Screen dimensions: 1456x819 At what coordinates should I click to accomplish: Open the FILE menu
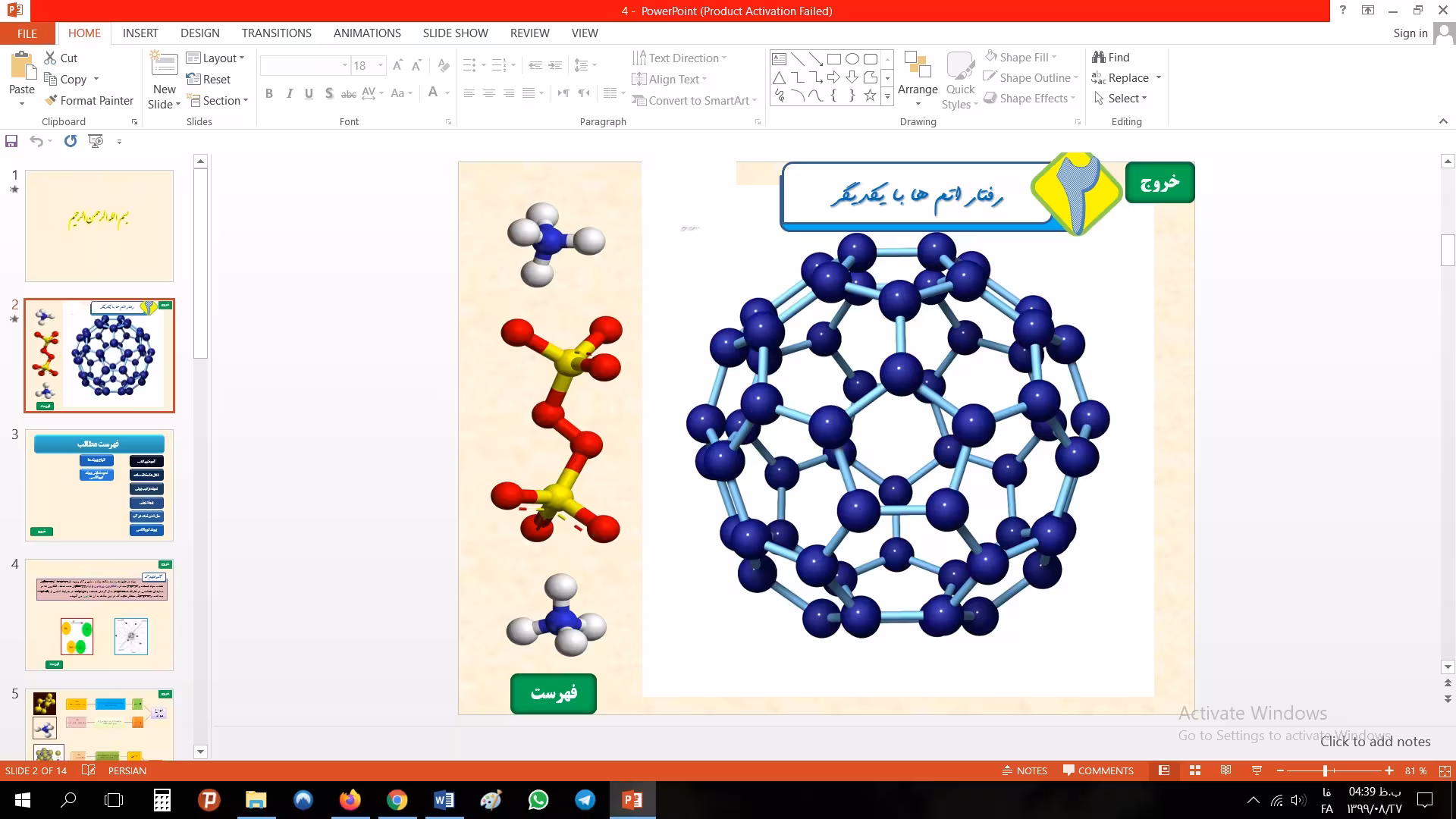click(27, 33)
